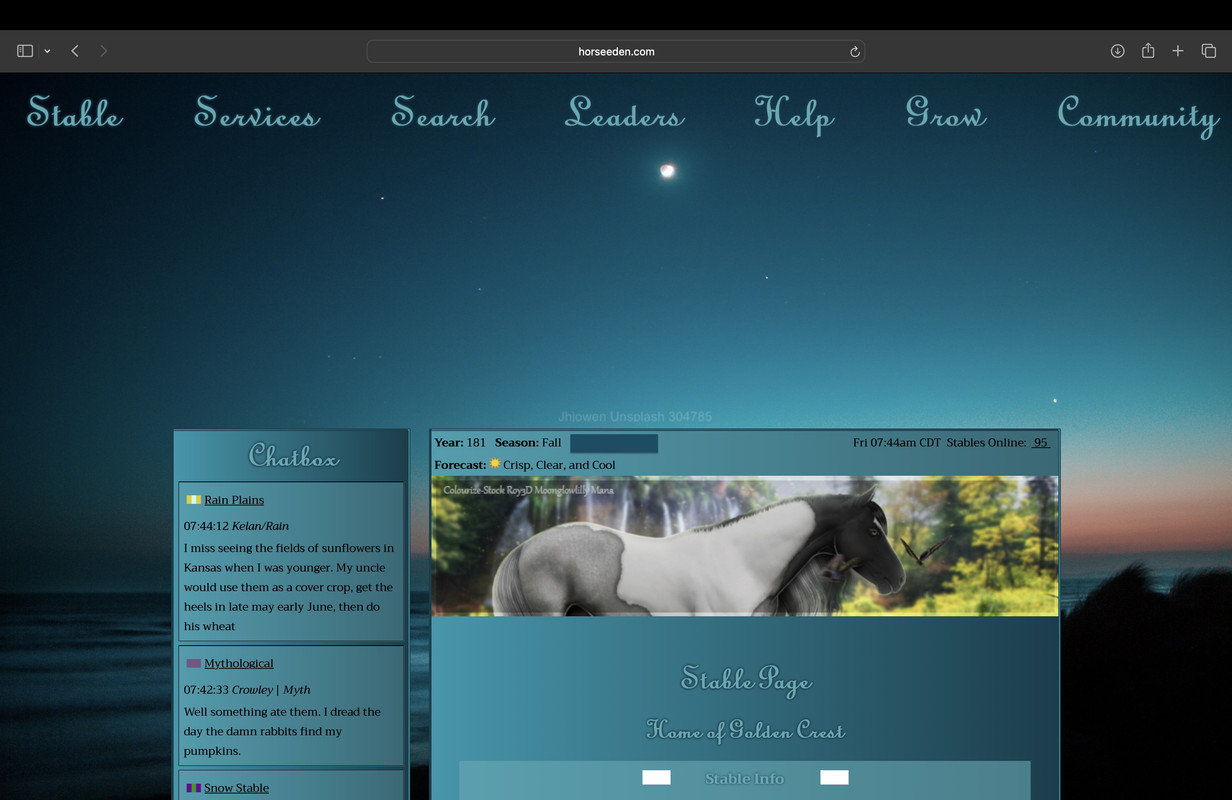Click the Chatbox heading
The image size is (1232, 800).
click(293, 456)
